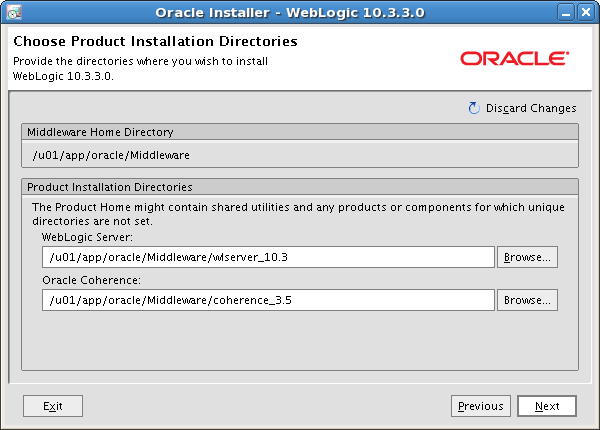Browse for the WebLogic Server directory

point(527,257)
